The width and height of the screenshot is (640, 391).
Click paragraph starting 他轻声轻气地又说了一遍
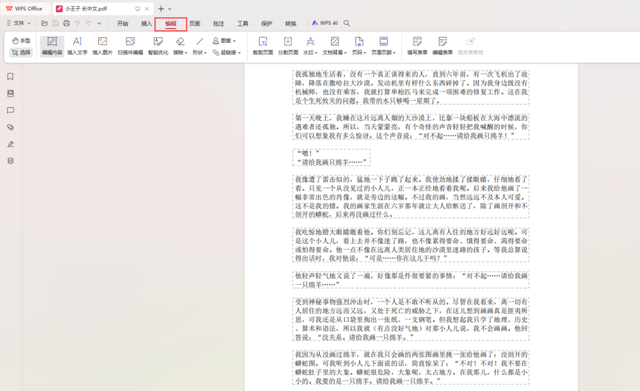tap(411, 280)
